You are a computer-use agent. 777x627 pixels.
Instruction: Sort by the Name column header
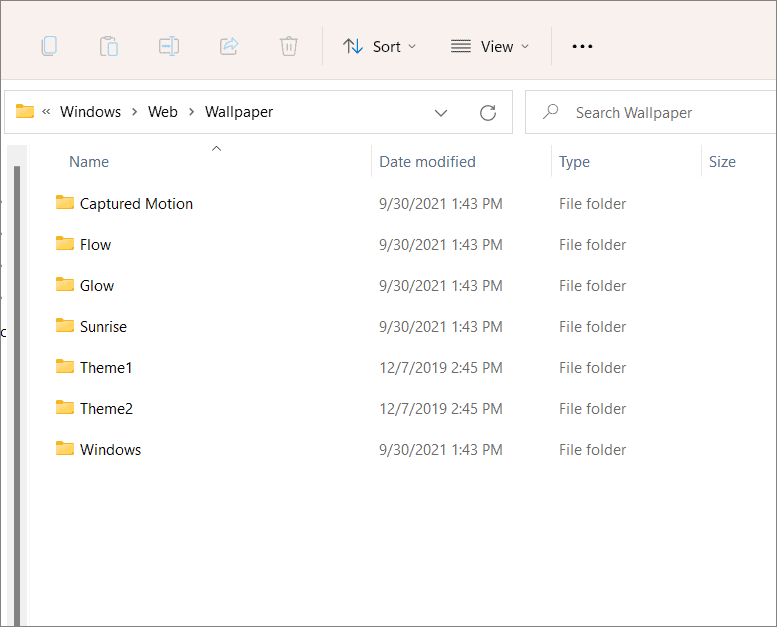[89, 162]
